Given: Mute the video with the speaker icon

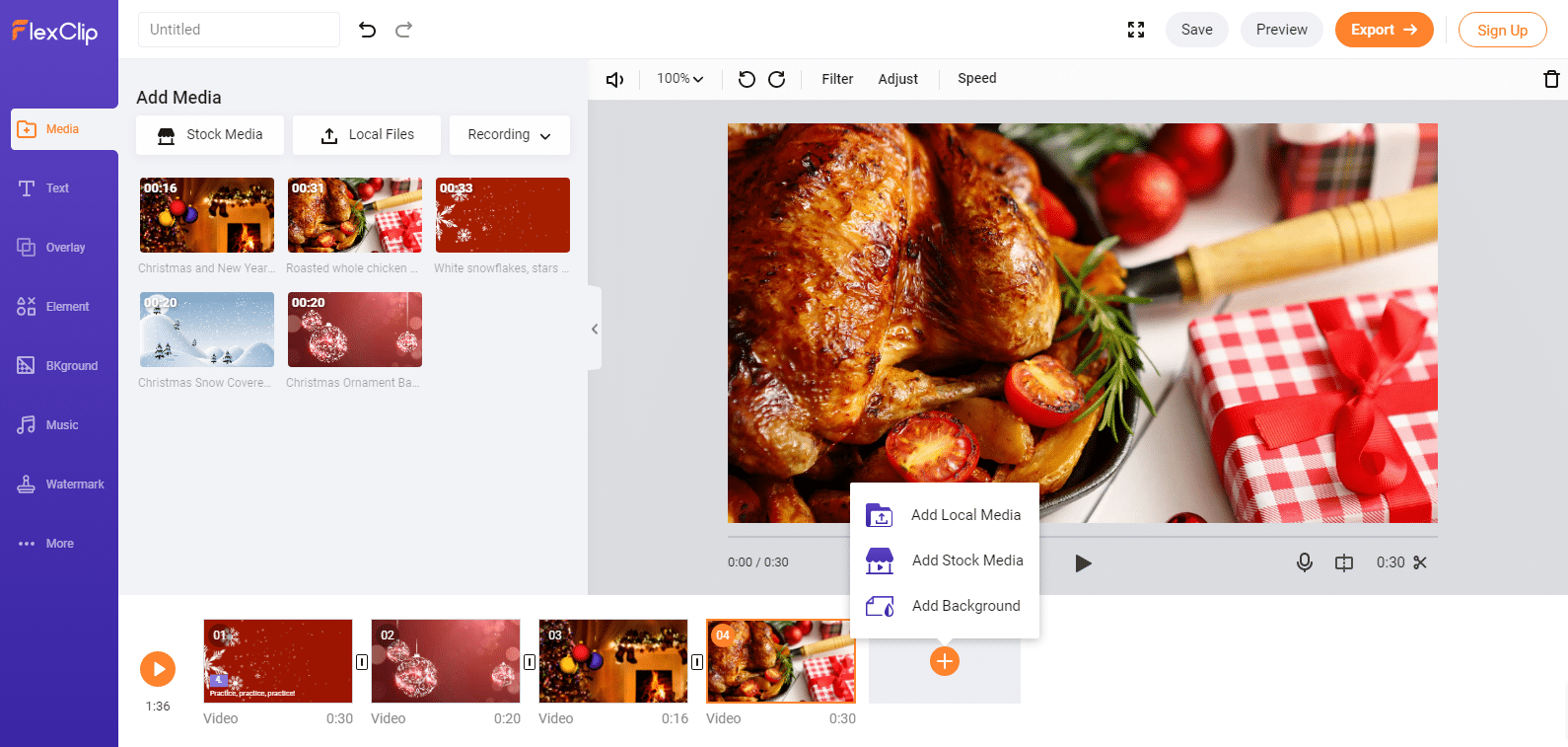Looking at the screenshot, I should (614, 79).
